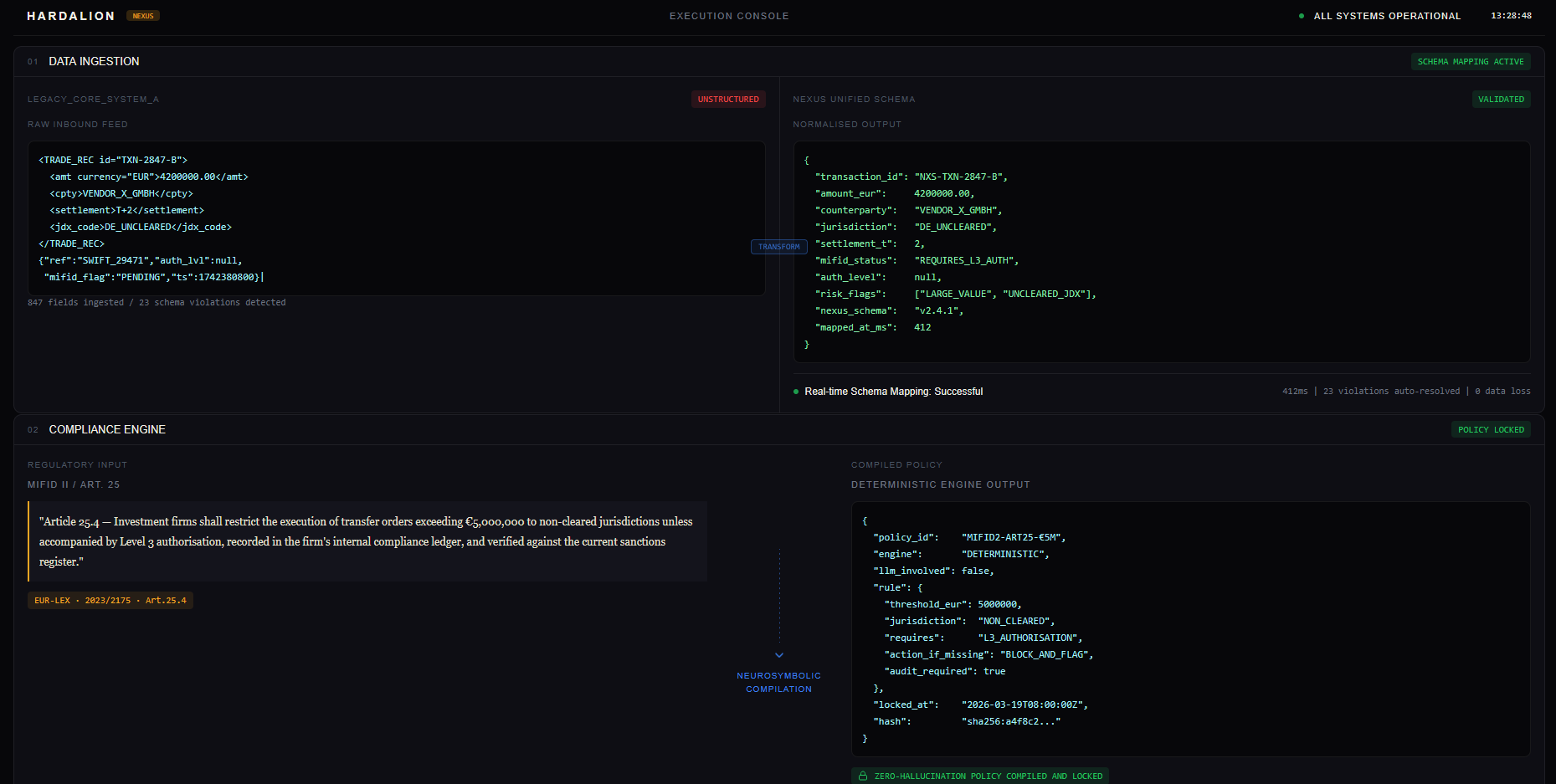This screenshot has height=784, width=1556.
Task: Click the REGULATORY INPUT label
Action: [78, 465]
